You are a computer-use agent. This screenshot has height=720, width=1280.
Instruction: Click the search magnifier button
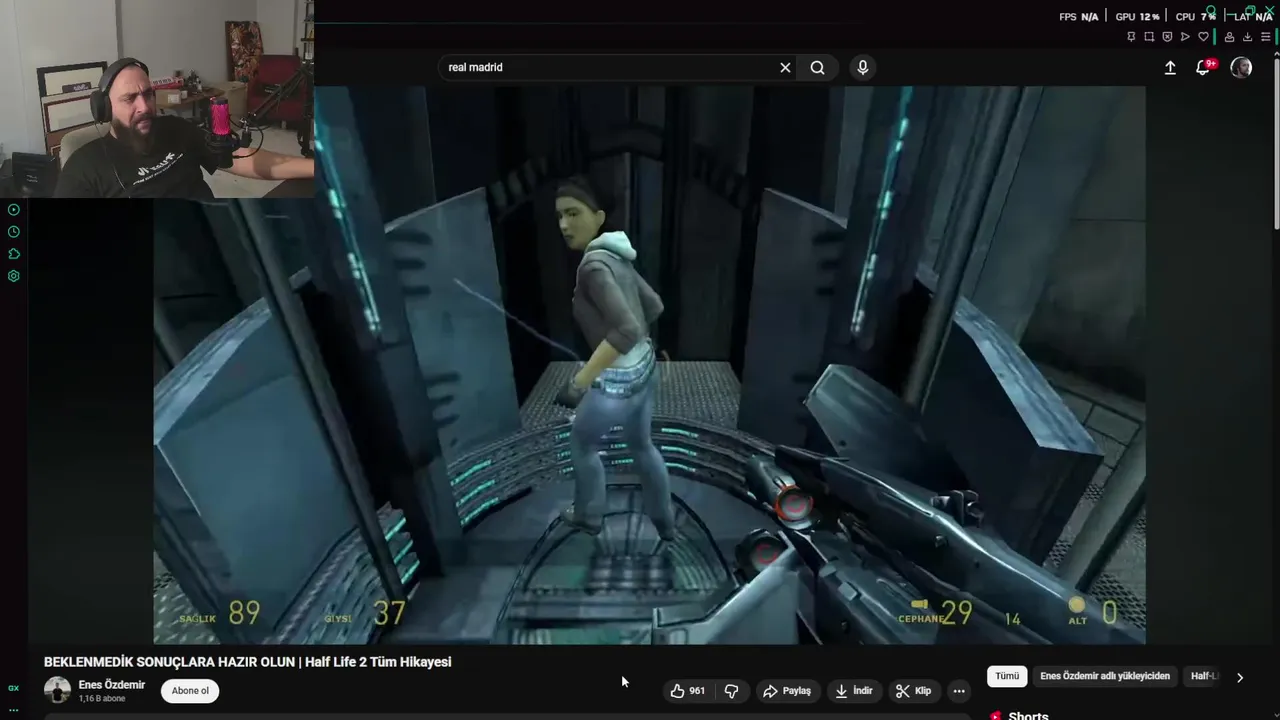click(817, 67)
